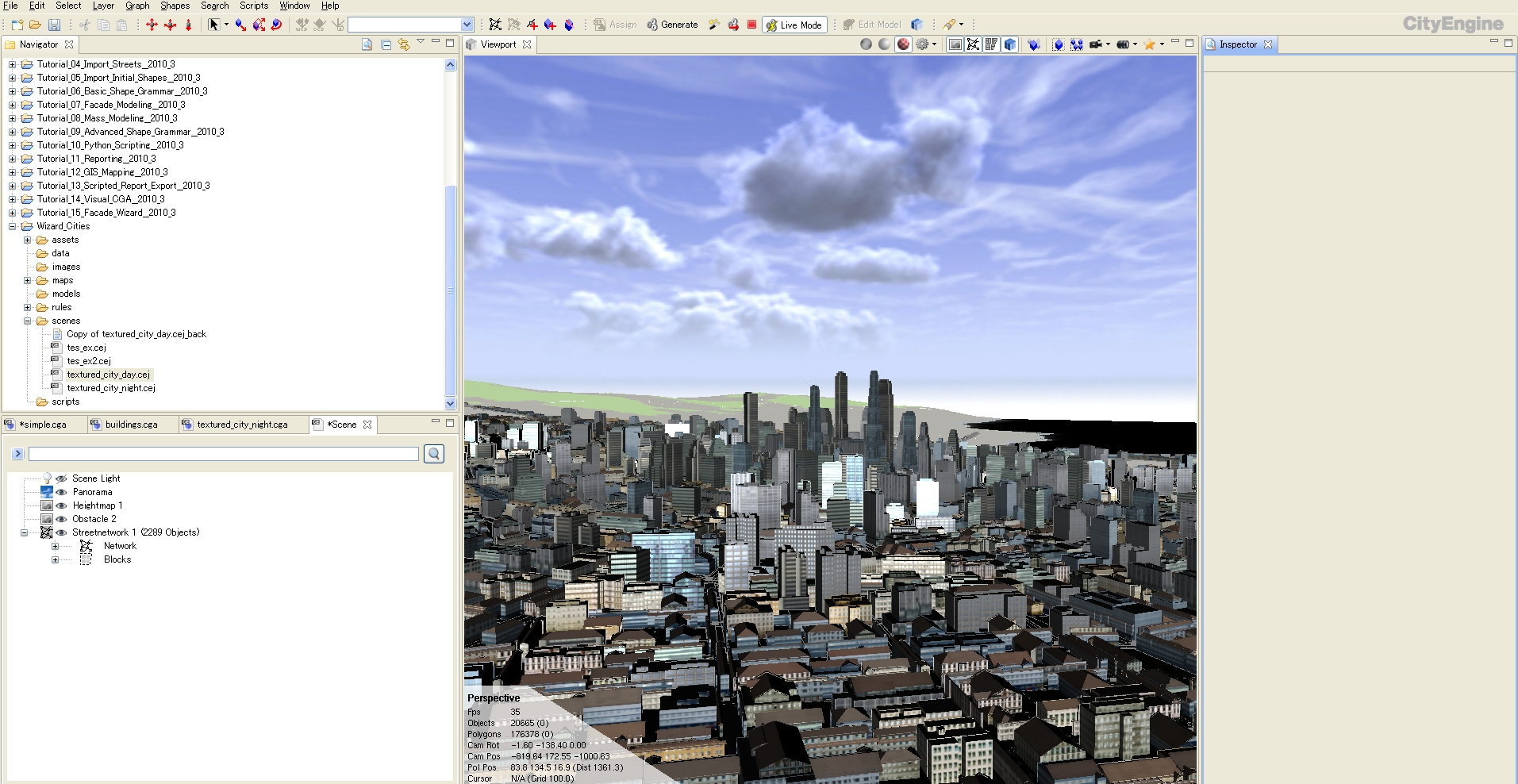
Task: Click the Edit Model button
Action: pyautogui.click(x=872, y=25)
